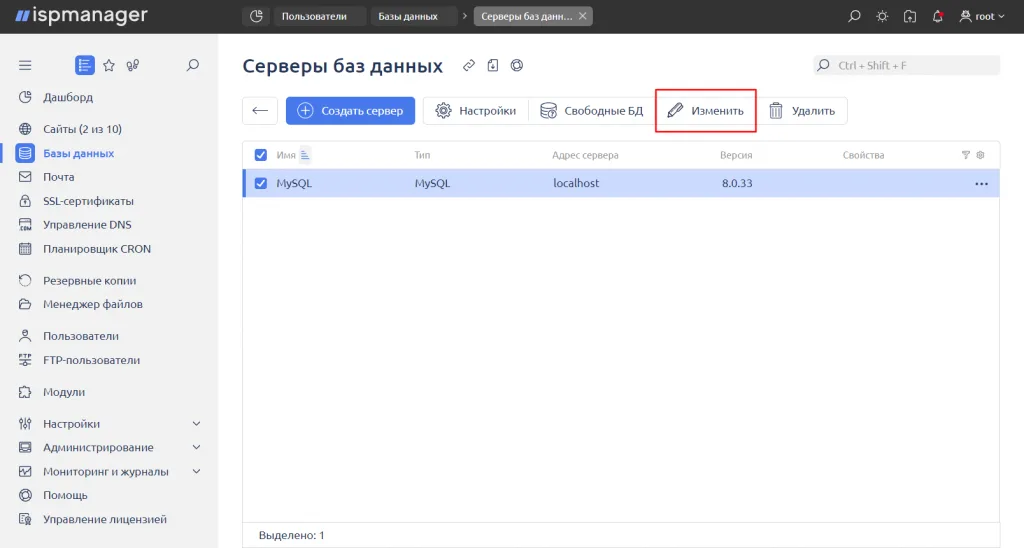The height and width of the screenshot is (548, 1024).
Task: Copy page link icon next to title
Action: point(469,65)
